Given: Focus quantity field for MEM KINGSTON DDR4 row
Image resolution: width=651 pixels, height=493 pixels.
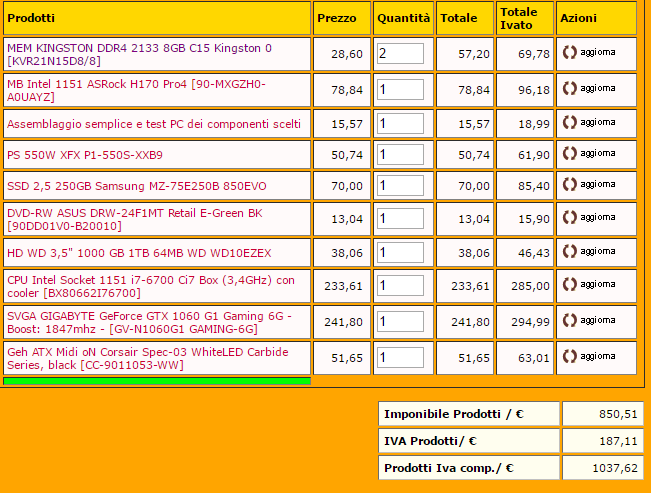Looking at the screenshot, I should (400, 54).
